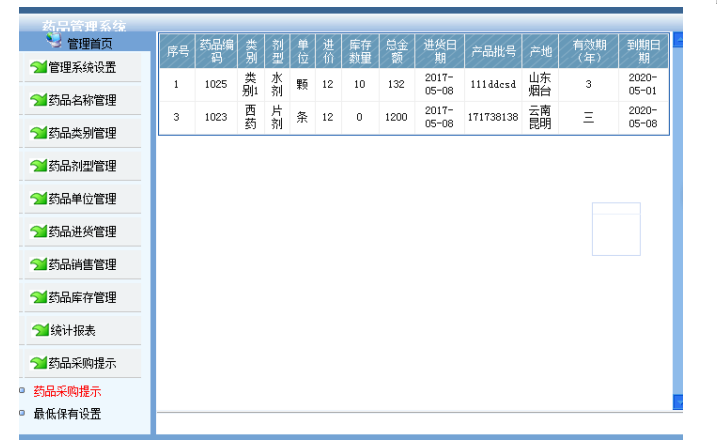
Task: Click total amount cell 1200
Action: click(x=396, y=117)
